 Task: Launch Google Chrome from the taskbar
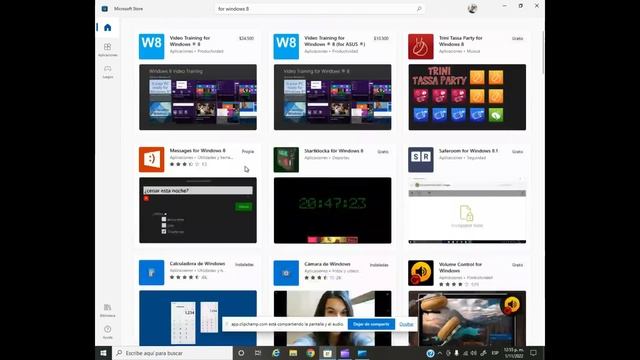pos(311,353)
